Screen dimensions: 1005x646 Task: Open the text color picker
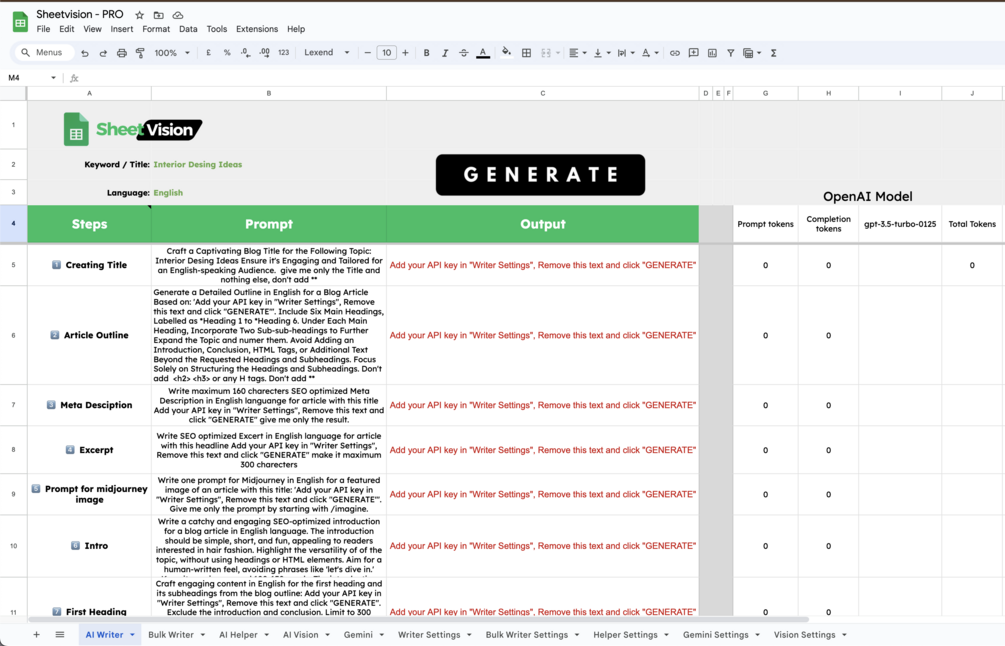tap(483, 53)
